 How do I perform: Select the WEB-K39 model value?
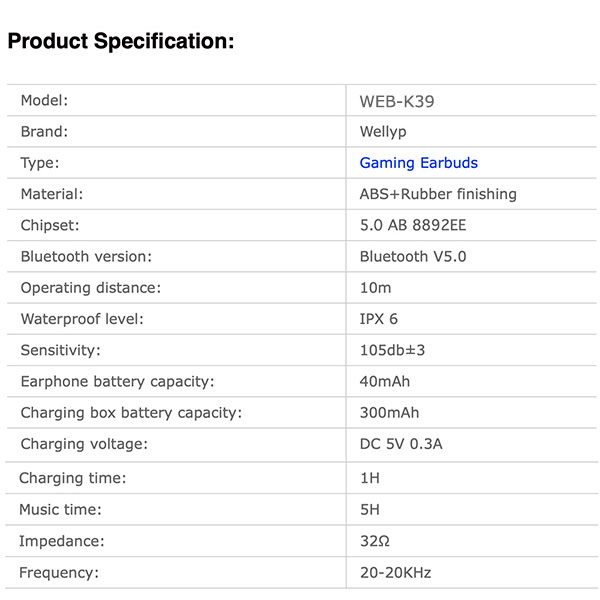click(397, 102)
